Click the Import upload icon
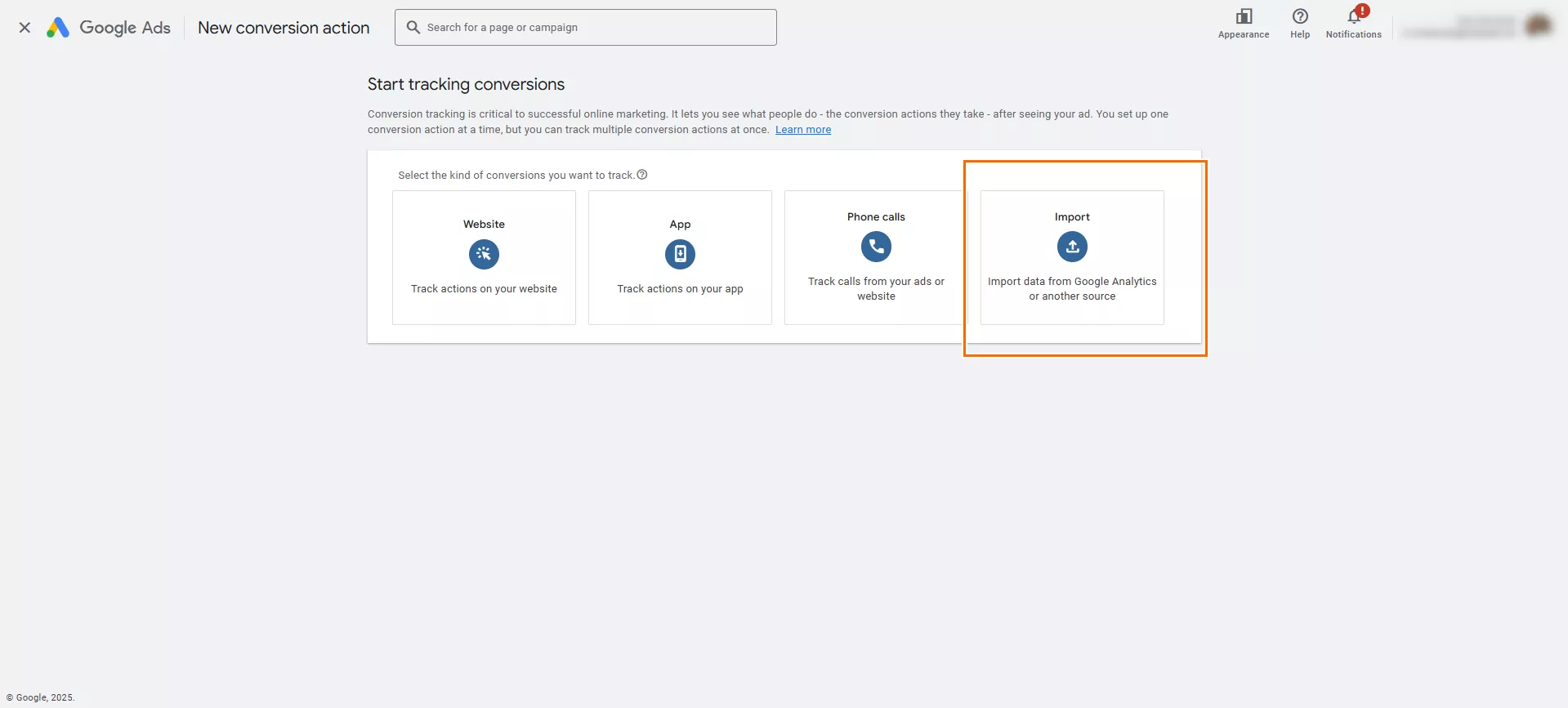Image resolution: width=1568 pixels, height=708 pixels. tap(1072, 247)
